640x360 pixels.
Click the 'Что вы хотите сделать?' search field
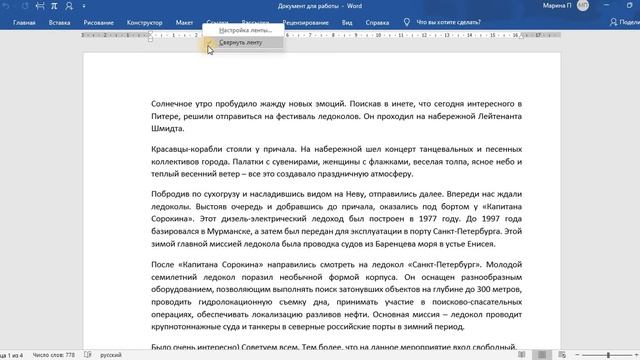(x=449, y=22)
